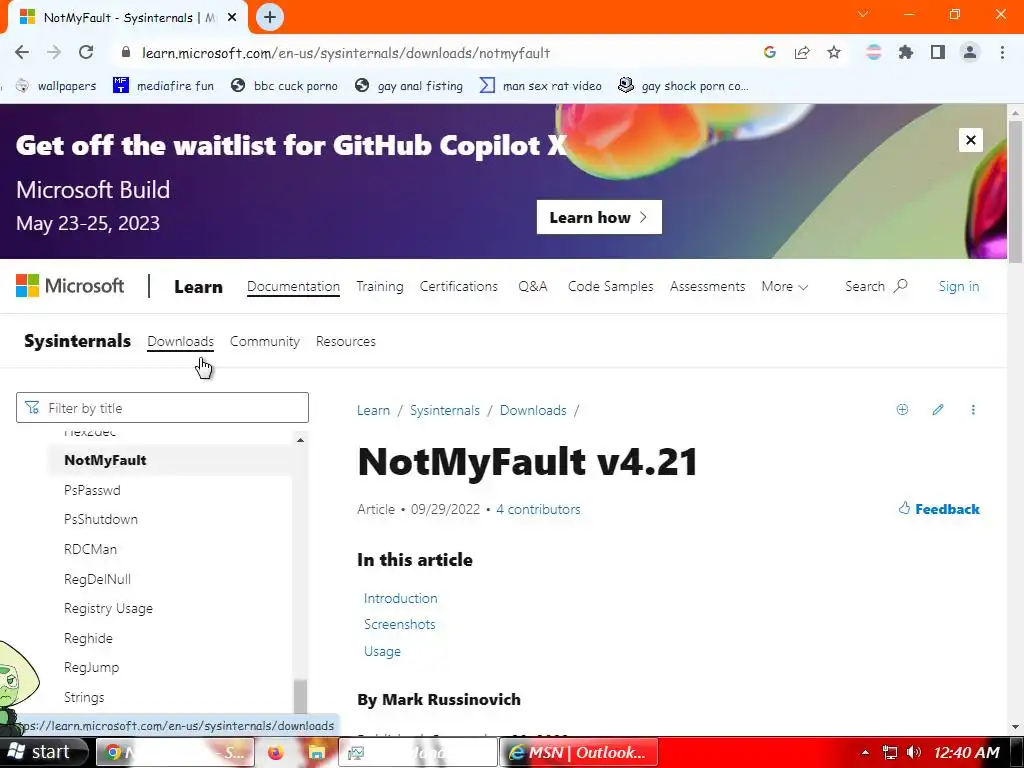Viewport: 1024px width, 768px height.
Task: Close the NotMyFault browser tab
Action: (232, 18)
